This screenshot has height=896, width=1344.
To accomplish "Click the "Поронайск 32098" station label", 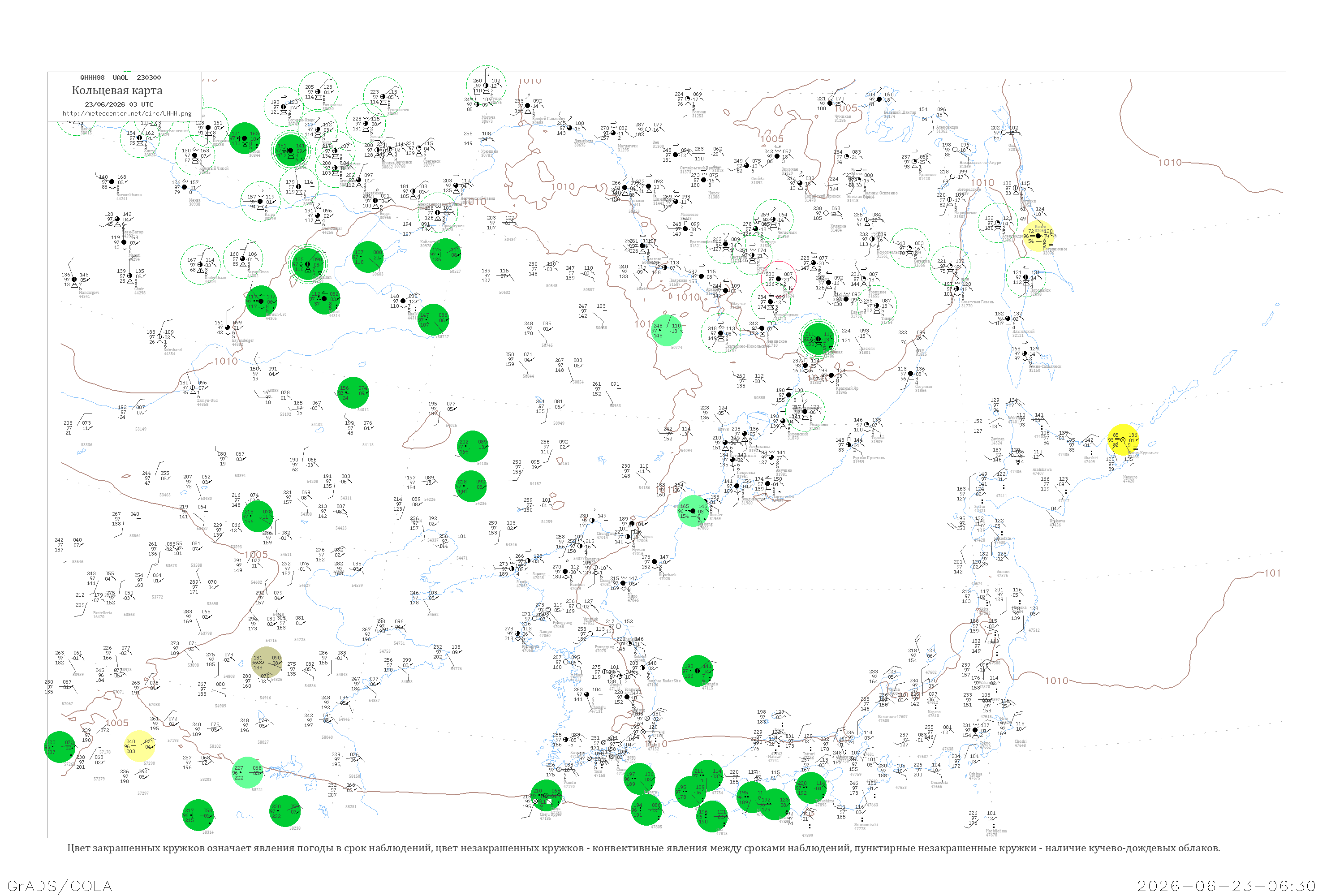I will click(1040, 292).
